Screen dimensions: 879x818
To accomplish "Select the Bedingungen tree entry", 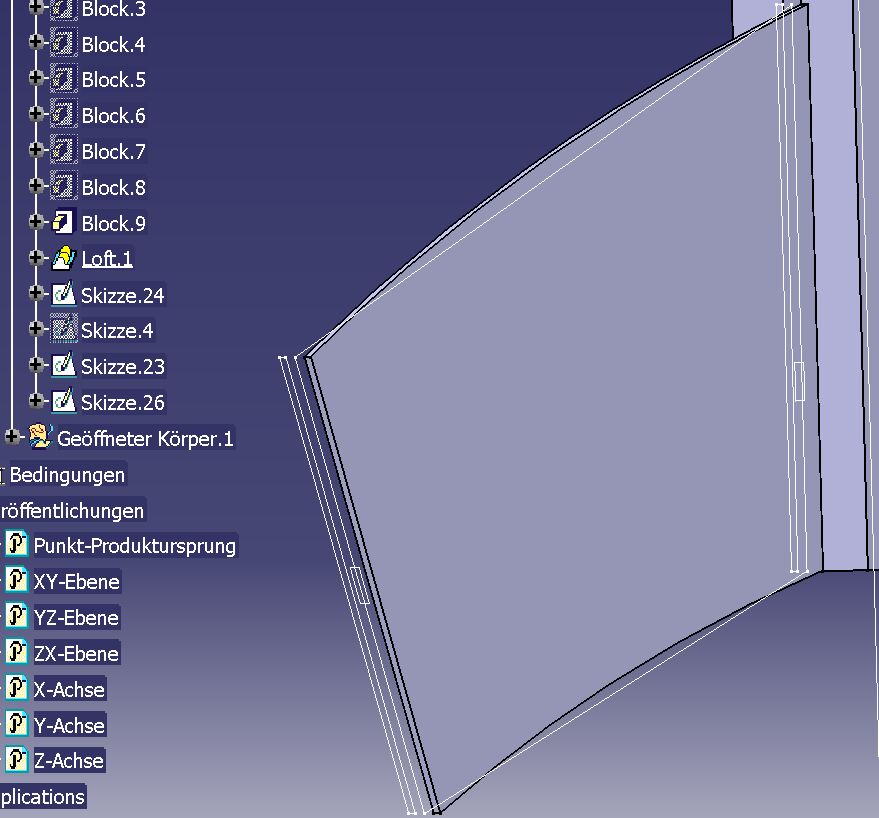I will click(x=67, y=474).
